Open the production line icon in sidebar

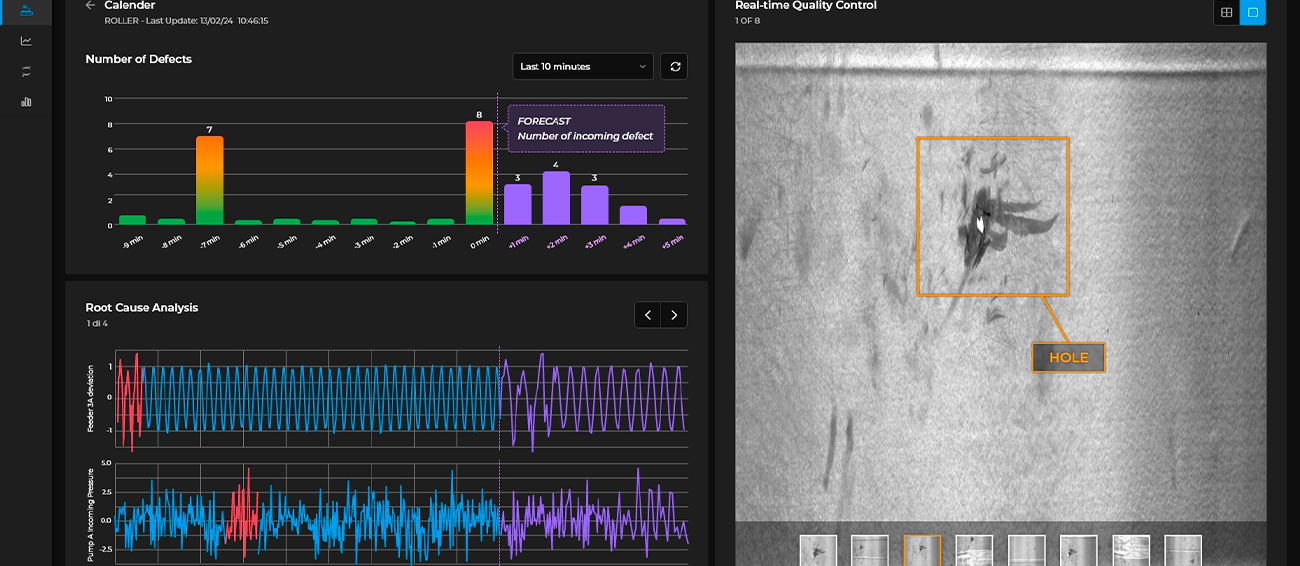(x=26, y=9)
